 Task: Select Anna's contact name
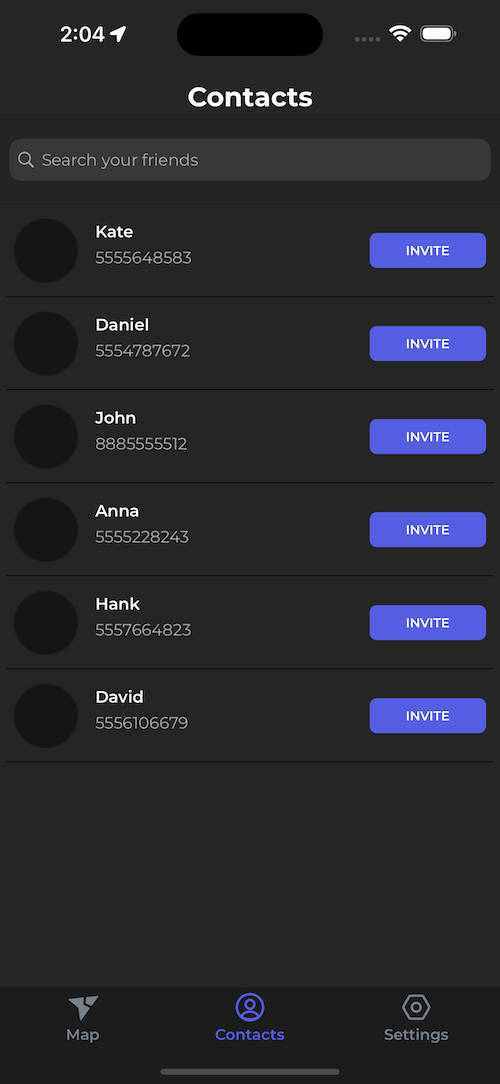(x=117, y=511)
